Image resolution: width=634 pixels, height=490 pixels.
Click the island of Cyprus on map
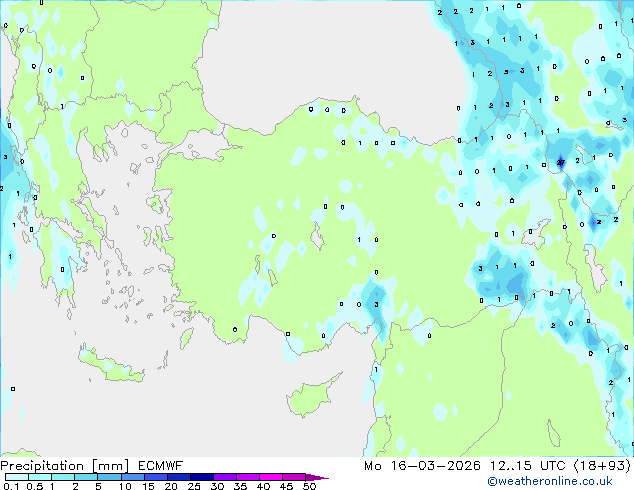311,395
